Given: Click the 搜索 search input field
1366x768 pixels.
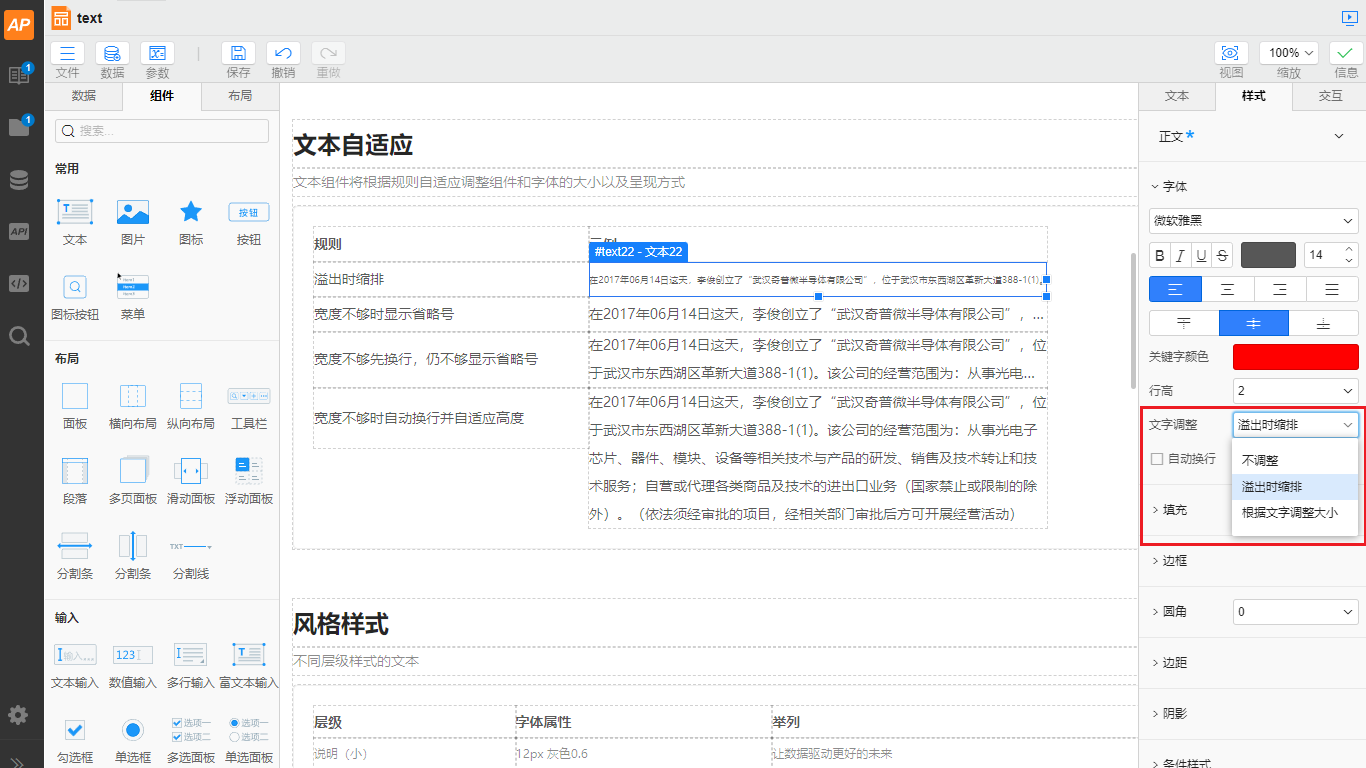Looking at the screenshot, I should coord(160,130).
